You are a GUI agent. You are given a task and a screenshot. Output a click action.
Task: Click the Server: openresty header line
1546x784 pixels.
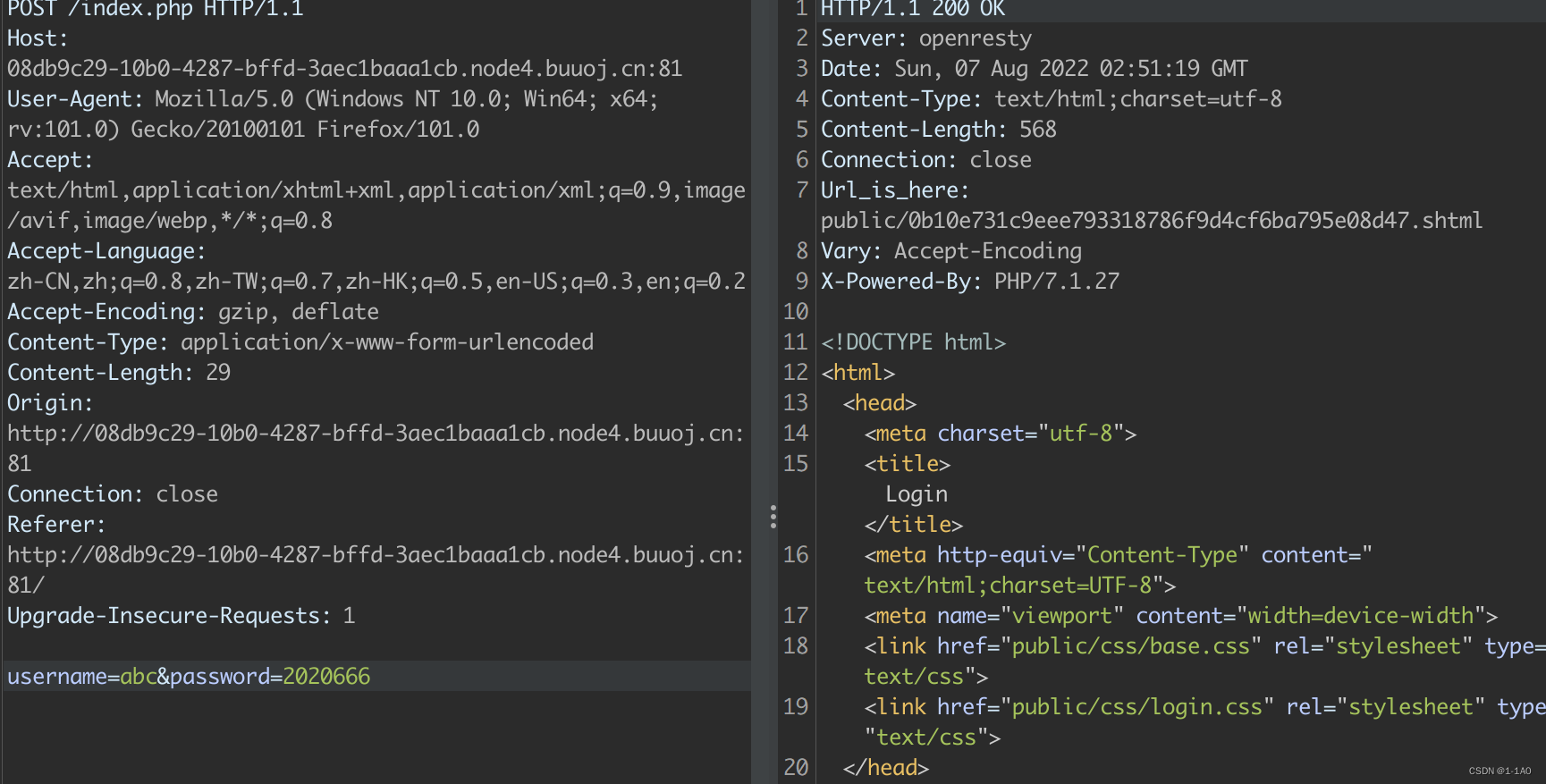point(925,38)
